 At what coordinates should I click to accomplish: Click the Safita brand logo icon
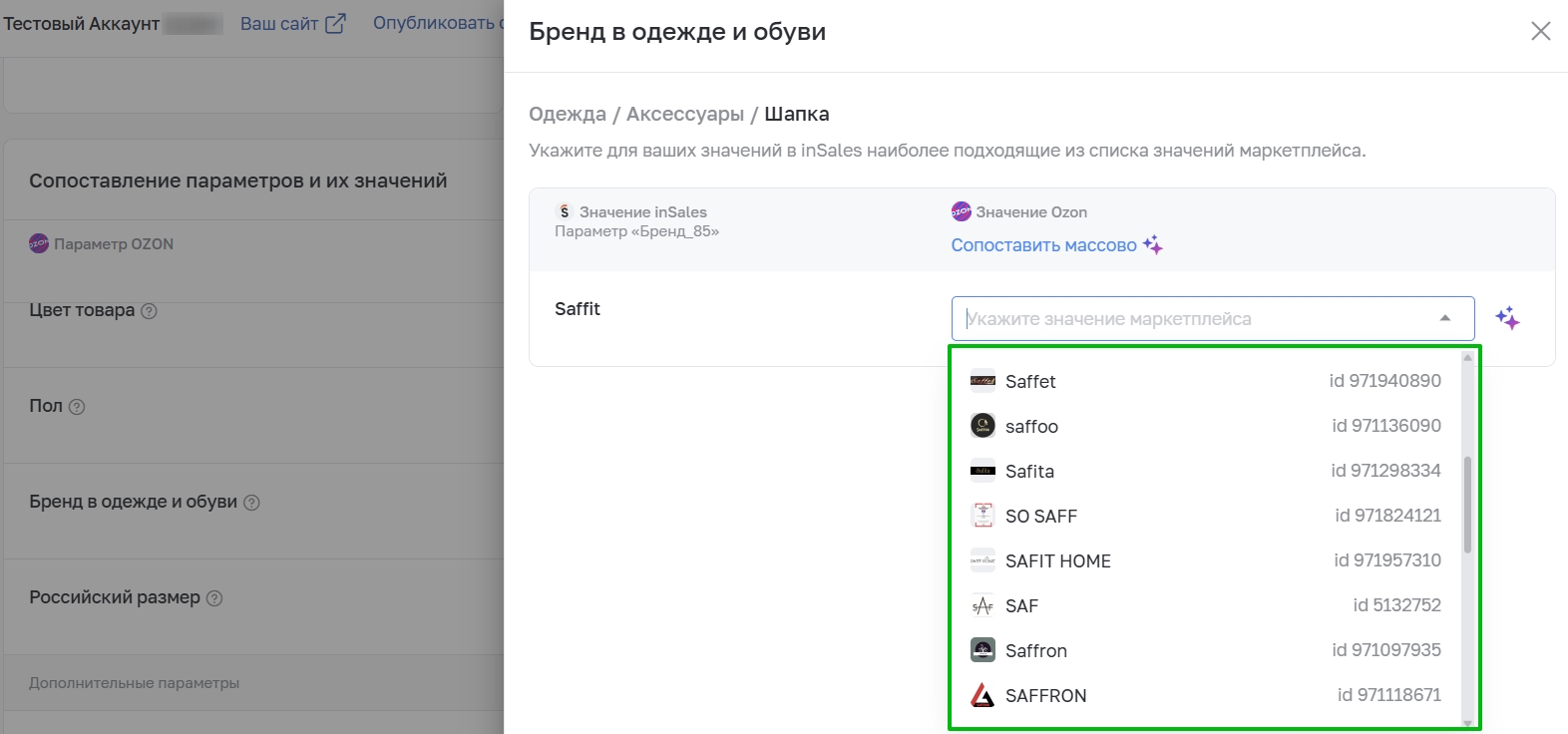pos(982,471)
